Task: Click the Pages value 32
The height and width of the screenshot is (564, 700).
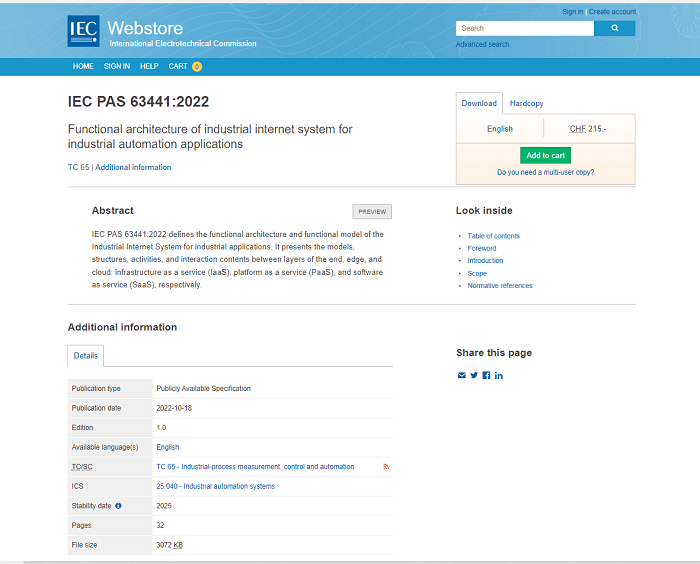Action: (160, 526)
